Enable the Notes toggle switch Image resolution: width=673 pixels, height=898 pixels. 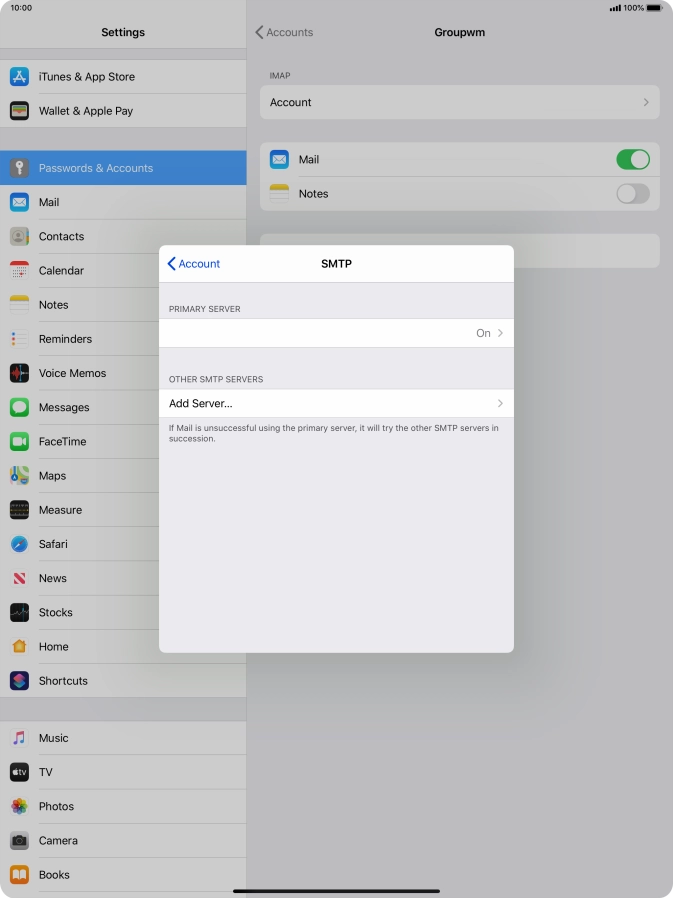(632, 194)
